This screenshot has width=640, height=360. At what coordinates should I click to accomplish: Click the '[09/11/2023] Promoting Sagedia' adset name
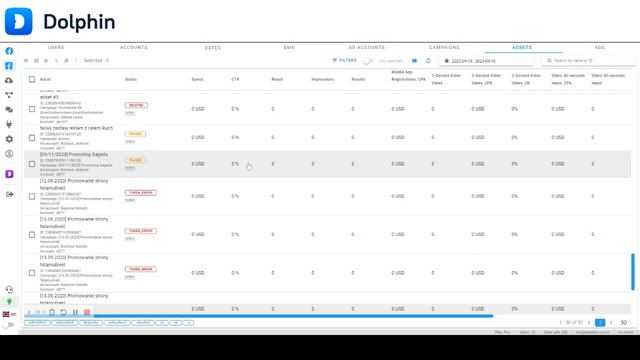click(74, 155)
